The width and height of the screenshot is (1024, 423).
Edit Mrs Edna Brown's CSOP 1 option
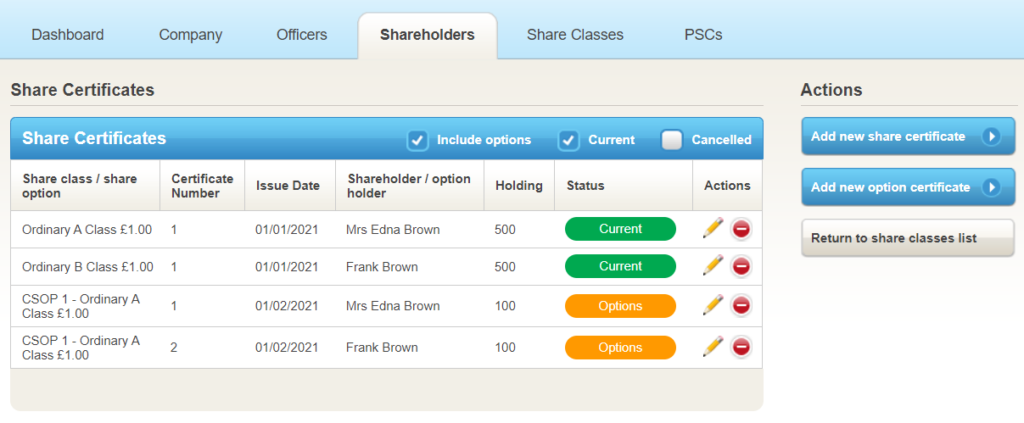(x=712, y=306)
